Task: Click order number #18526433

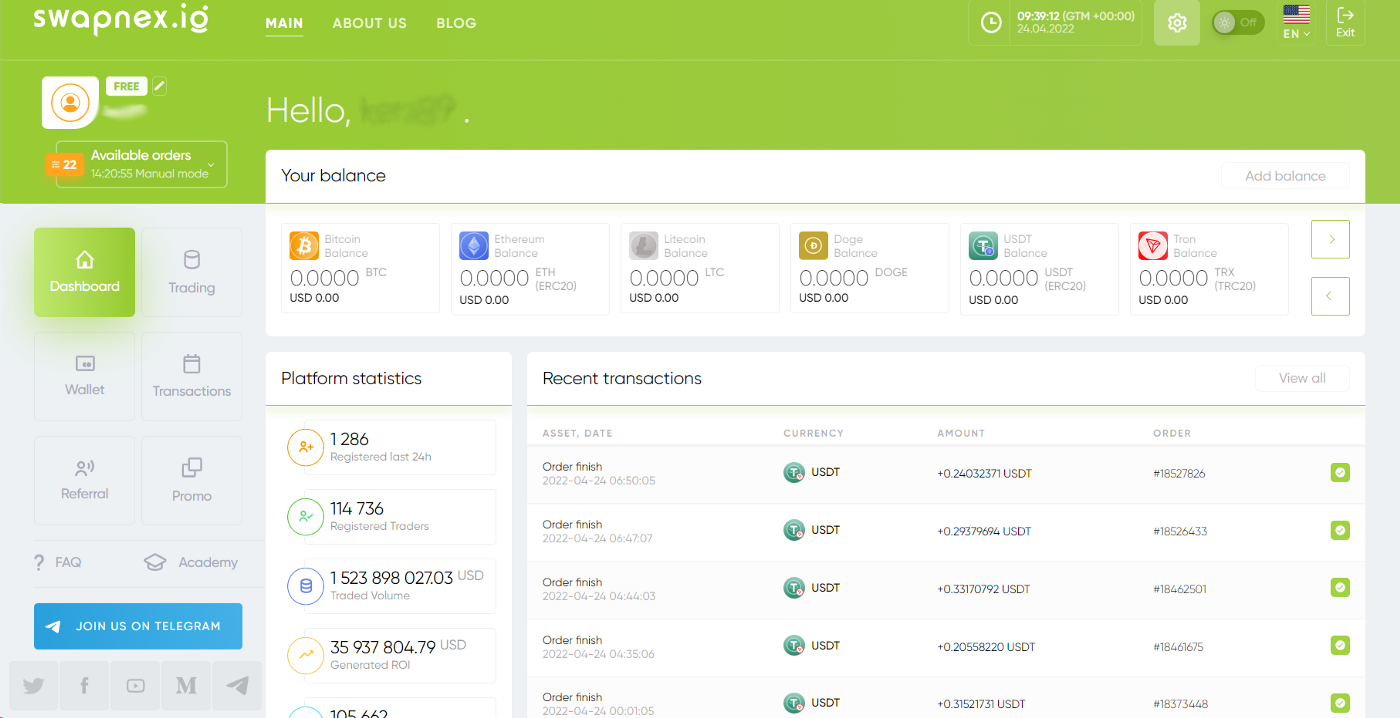Action: (x=1180, y=532)
